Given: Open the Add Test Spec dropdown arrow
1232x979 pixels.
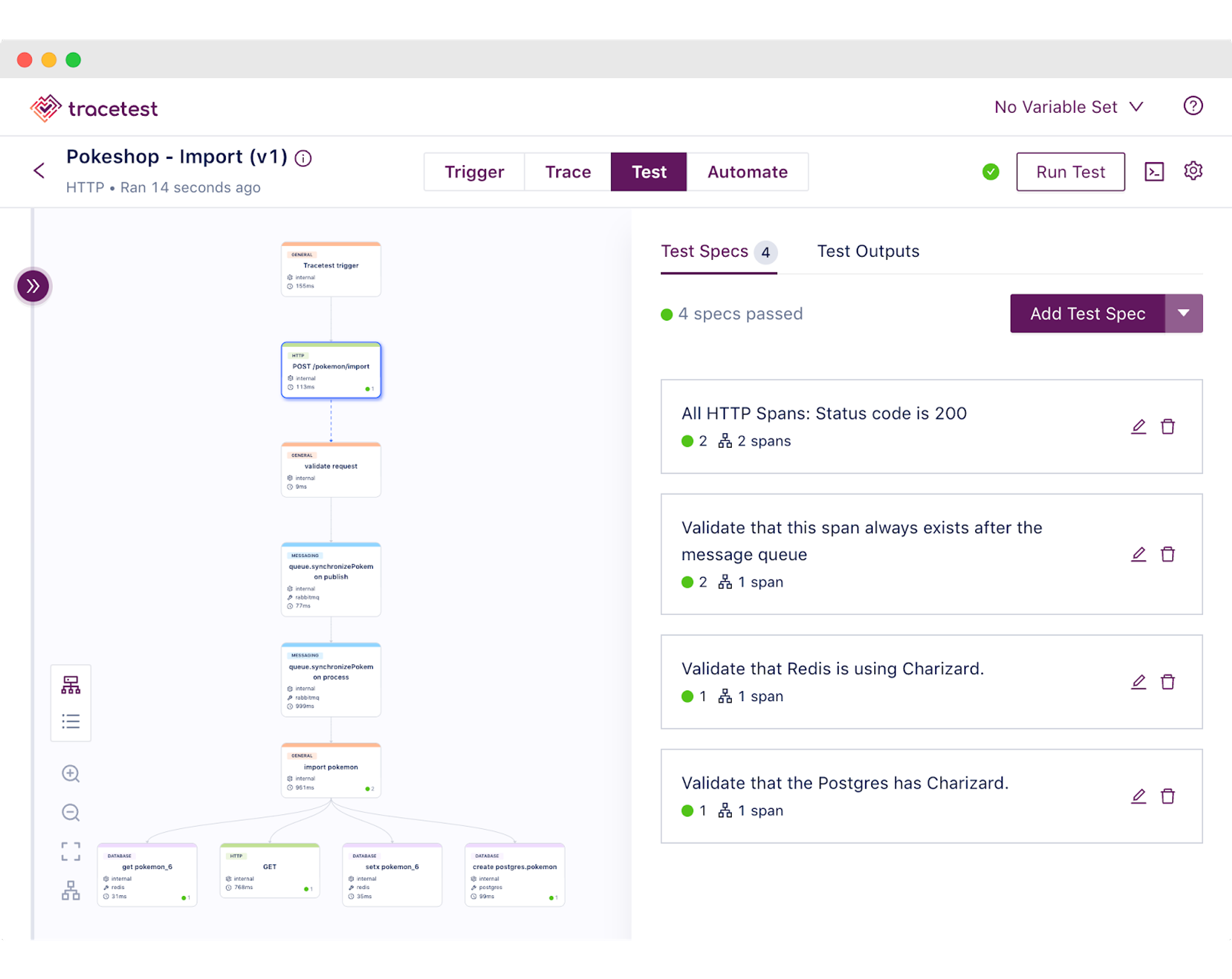Looking at the screenshot, I should (1184, 314).
